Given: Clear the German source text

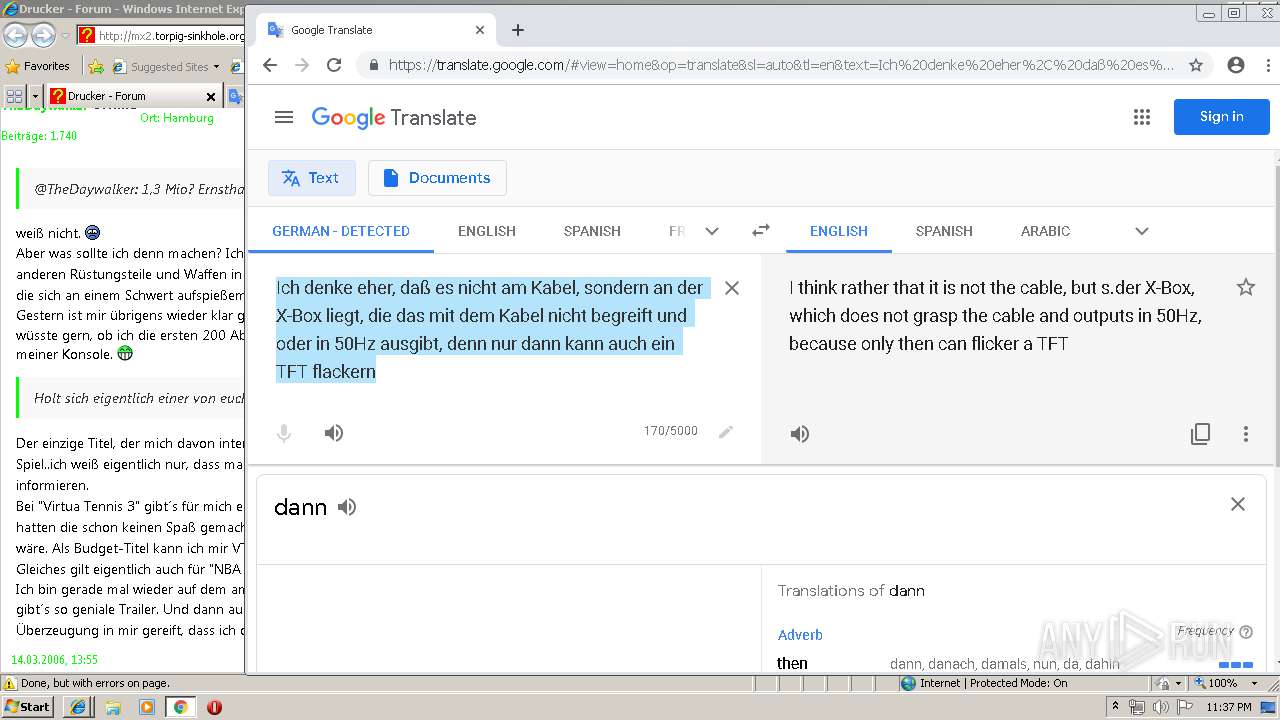Looking at the screenshot, I should (x=732, y=288).
